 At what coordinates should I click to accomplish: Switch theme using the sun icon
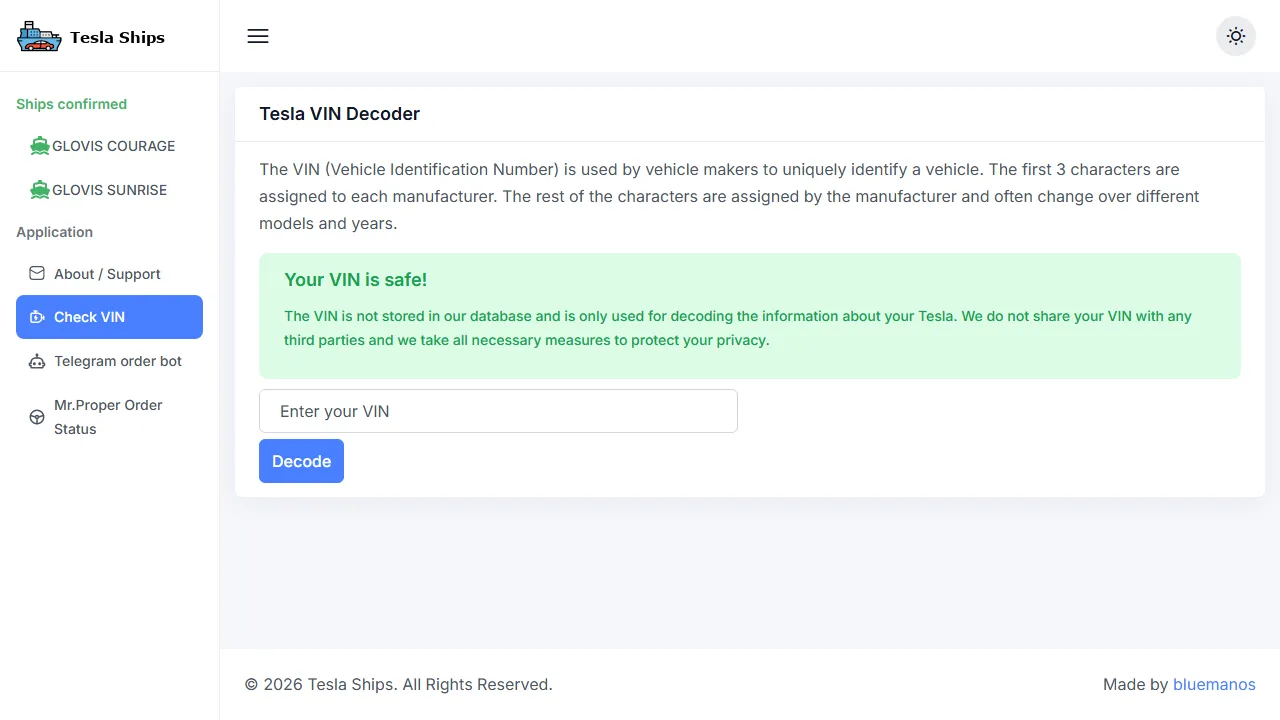(x=1236, y=36)
